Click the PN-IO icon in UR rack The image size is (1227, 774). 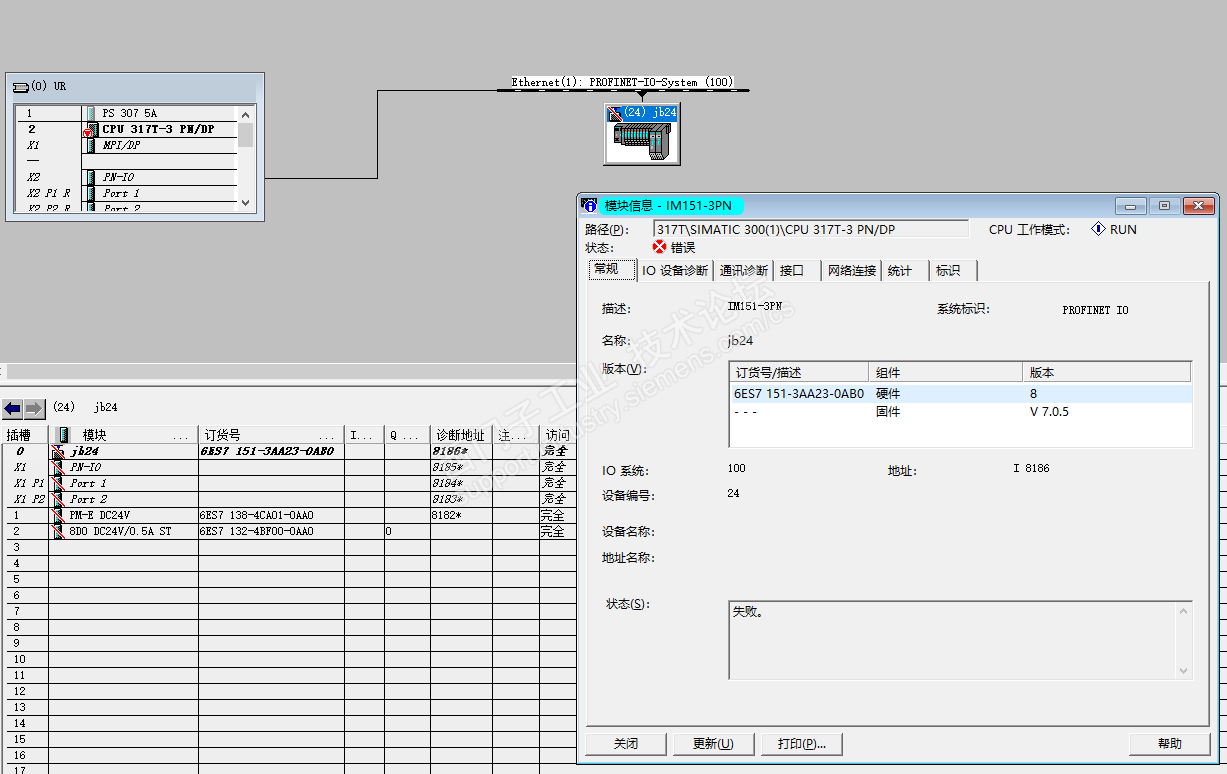coord(91,177)
